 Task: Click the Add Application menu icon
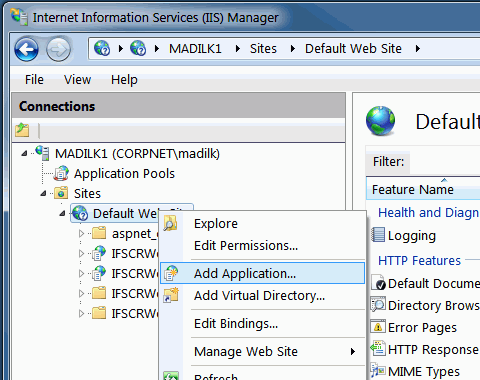point(171,273)
